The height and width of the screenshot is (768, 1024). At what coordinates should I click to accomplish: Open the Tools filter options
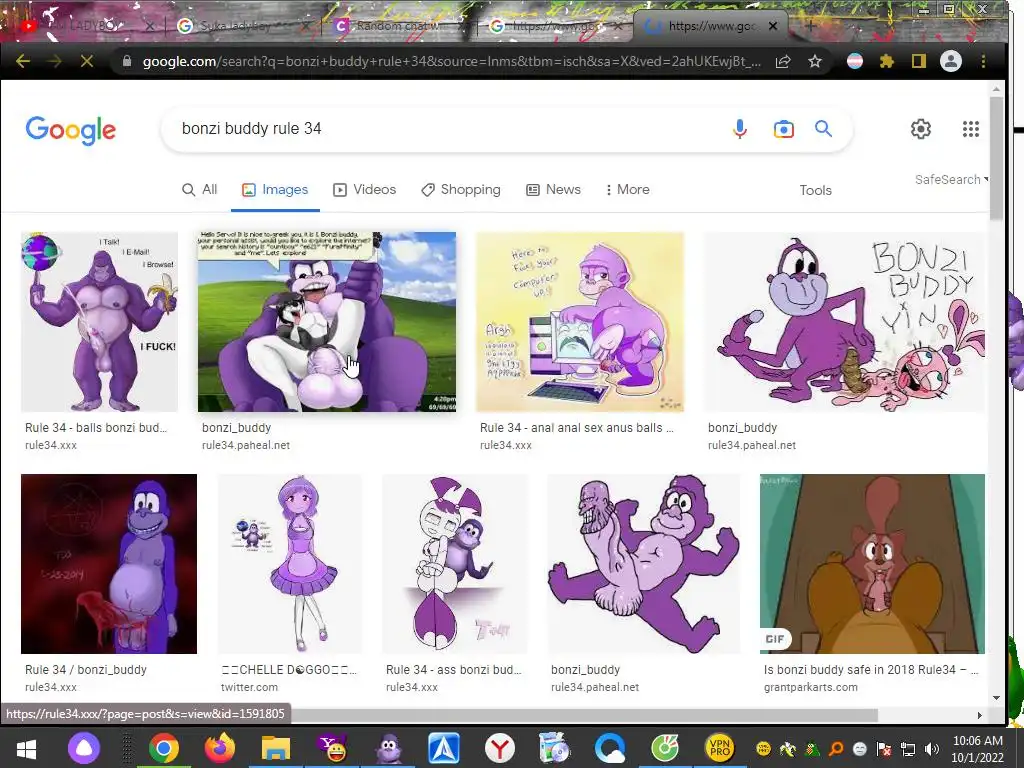click(x=815, y=190)
